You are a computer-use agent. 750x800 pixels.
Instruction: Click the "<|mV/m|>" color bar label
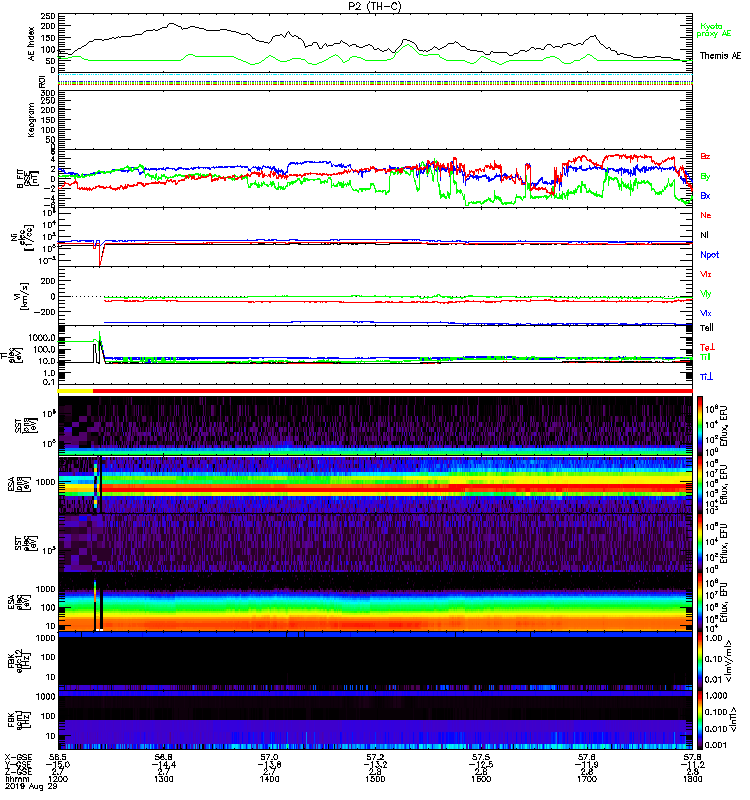point(729,661)
